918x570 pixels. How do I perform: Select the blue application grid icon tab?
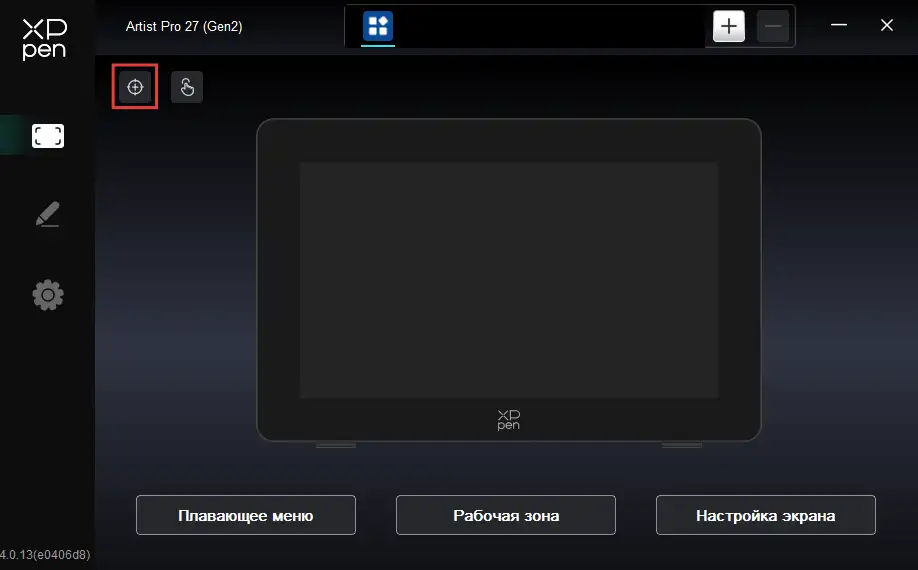pyautogui.click(x=378, y=26)
